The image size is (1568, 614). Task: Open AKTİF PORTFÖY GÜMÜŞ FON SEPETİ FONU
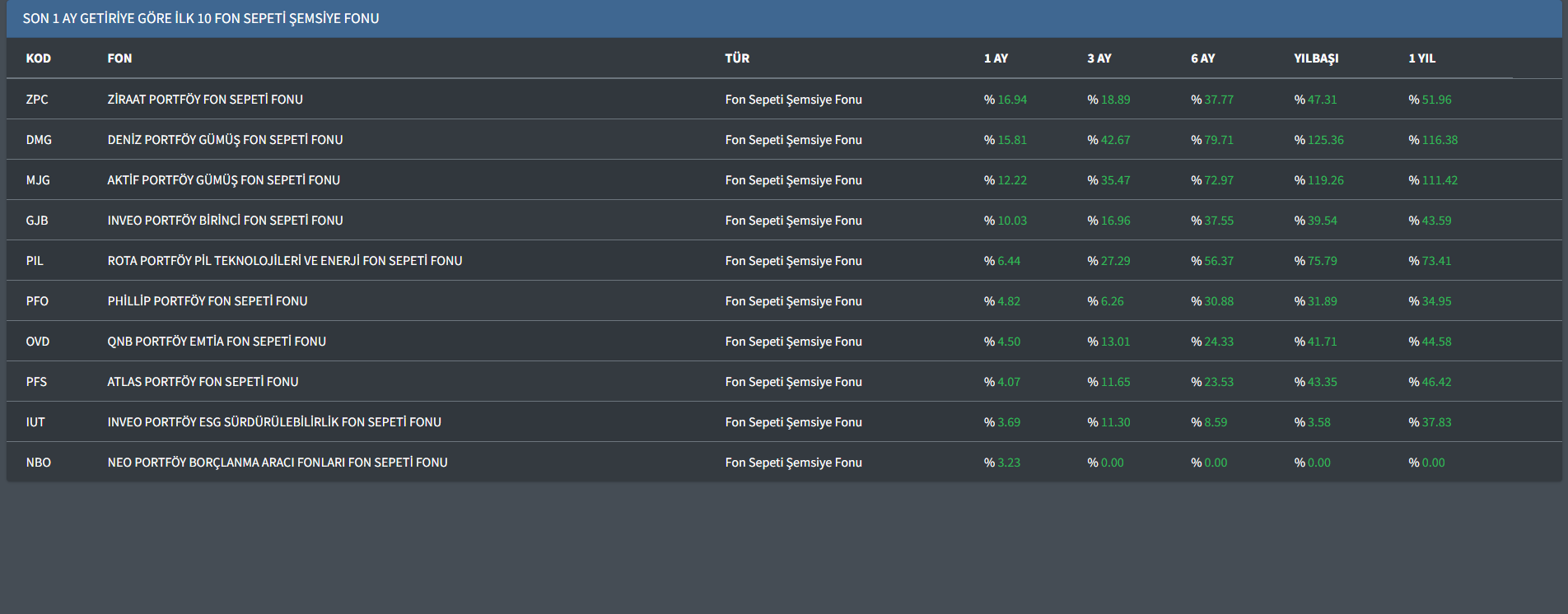(223, 180)
